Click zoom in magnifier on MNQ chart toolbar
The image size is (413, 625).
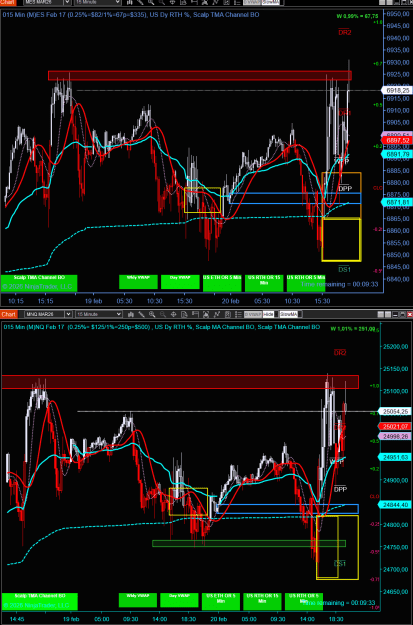click(152, 314)
